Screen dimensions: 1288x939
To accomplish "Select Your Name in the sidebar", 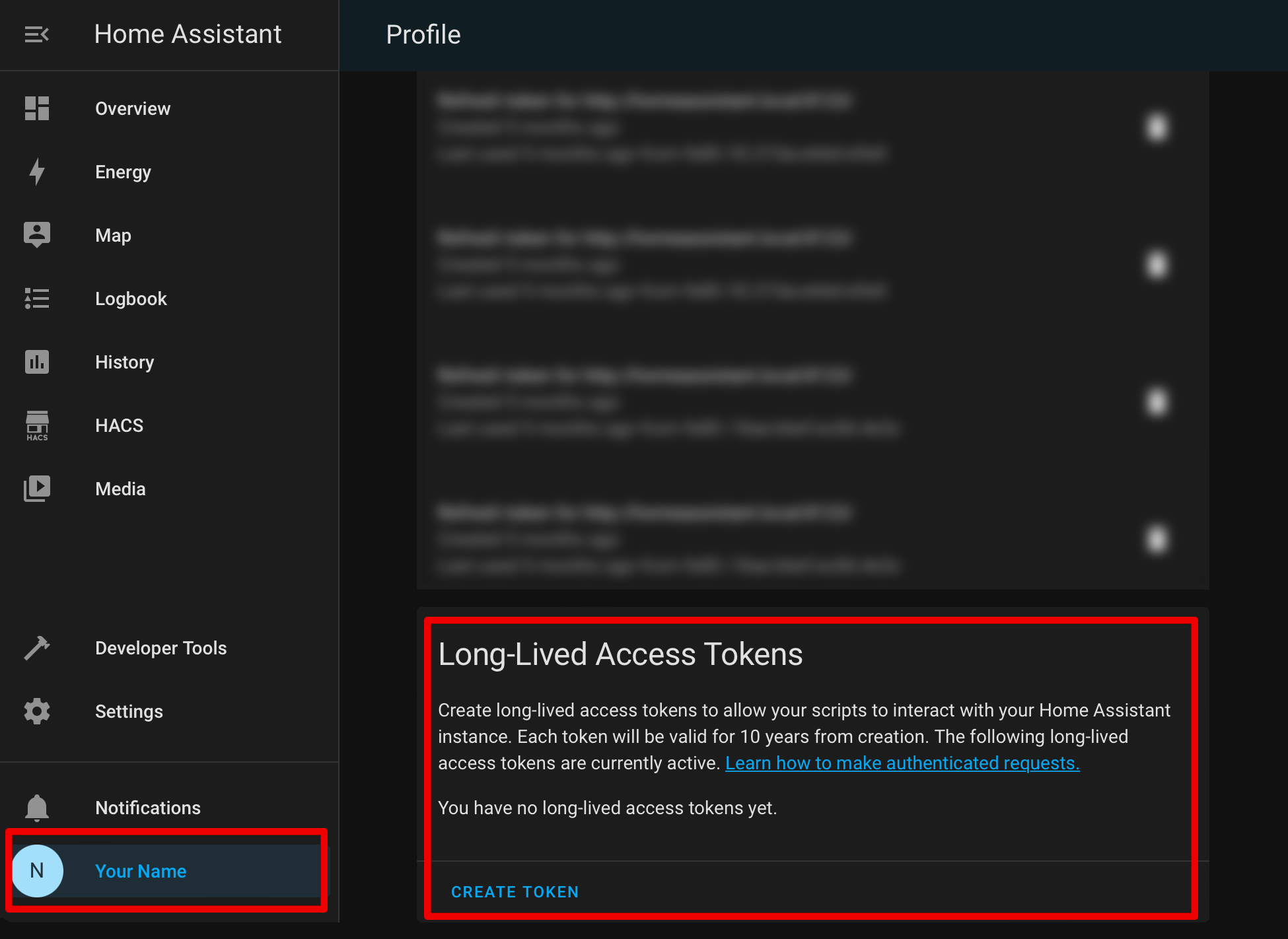I will pos(141,870).
